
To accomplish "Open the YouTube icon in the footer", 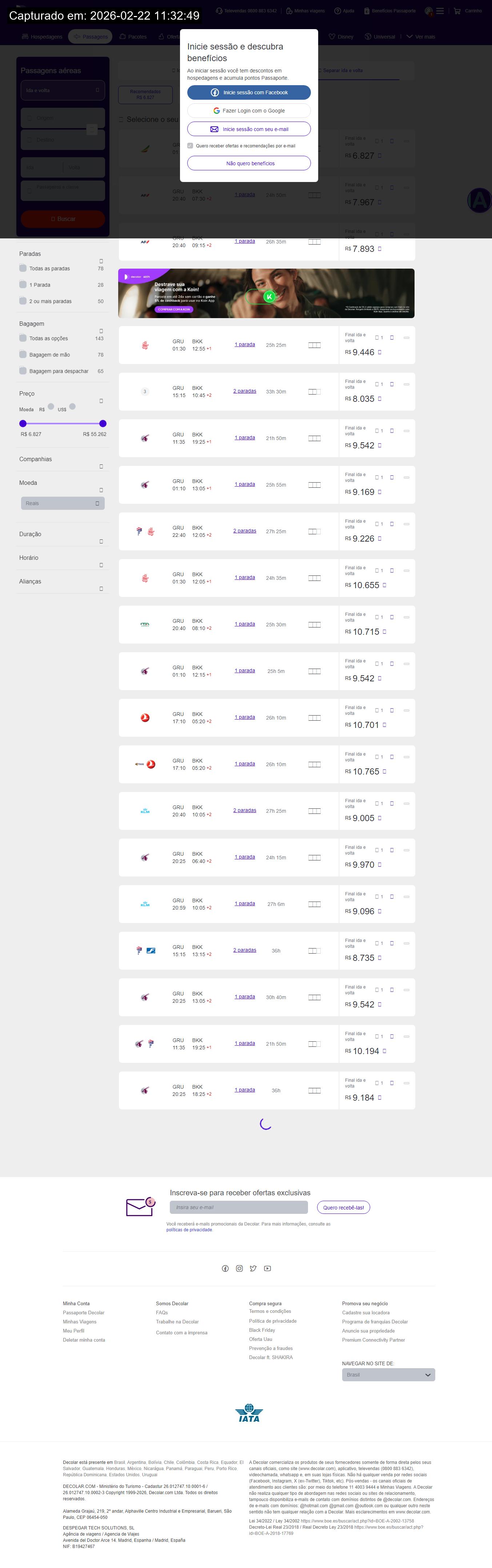I will tap(267, 1268).
